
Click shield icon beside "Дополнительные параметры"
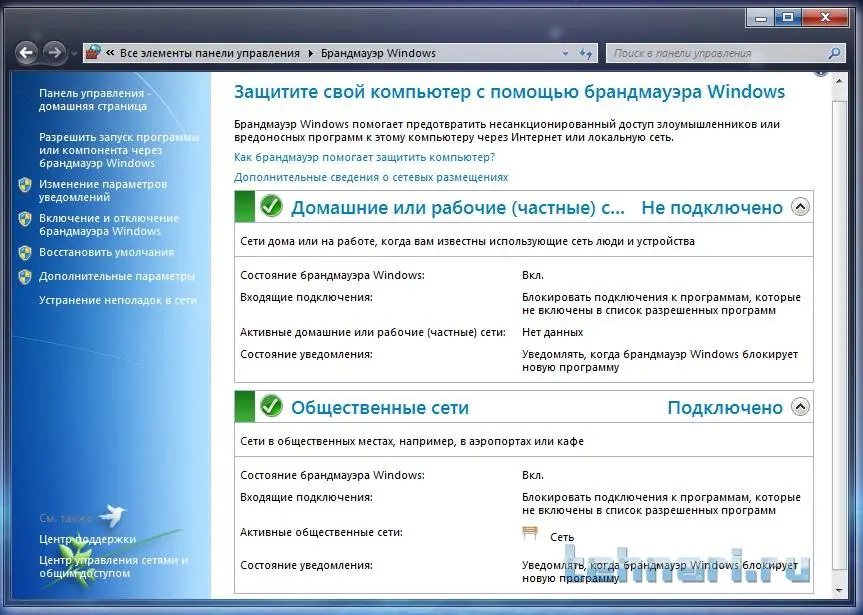pos(25,276)
